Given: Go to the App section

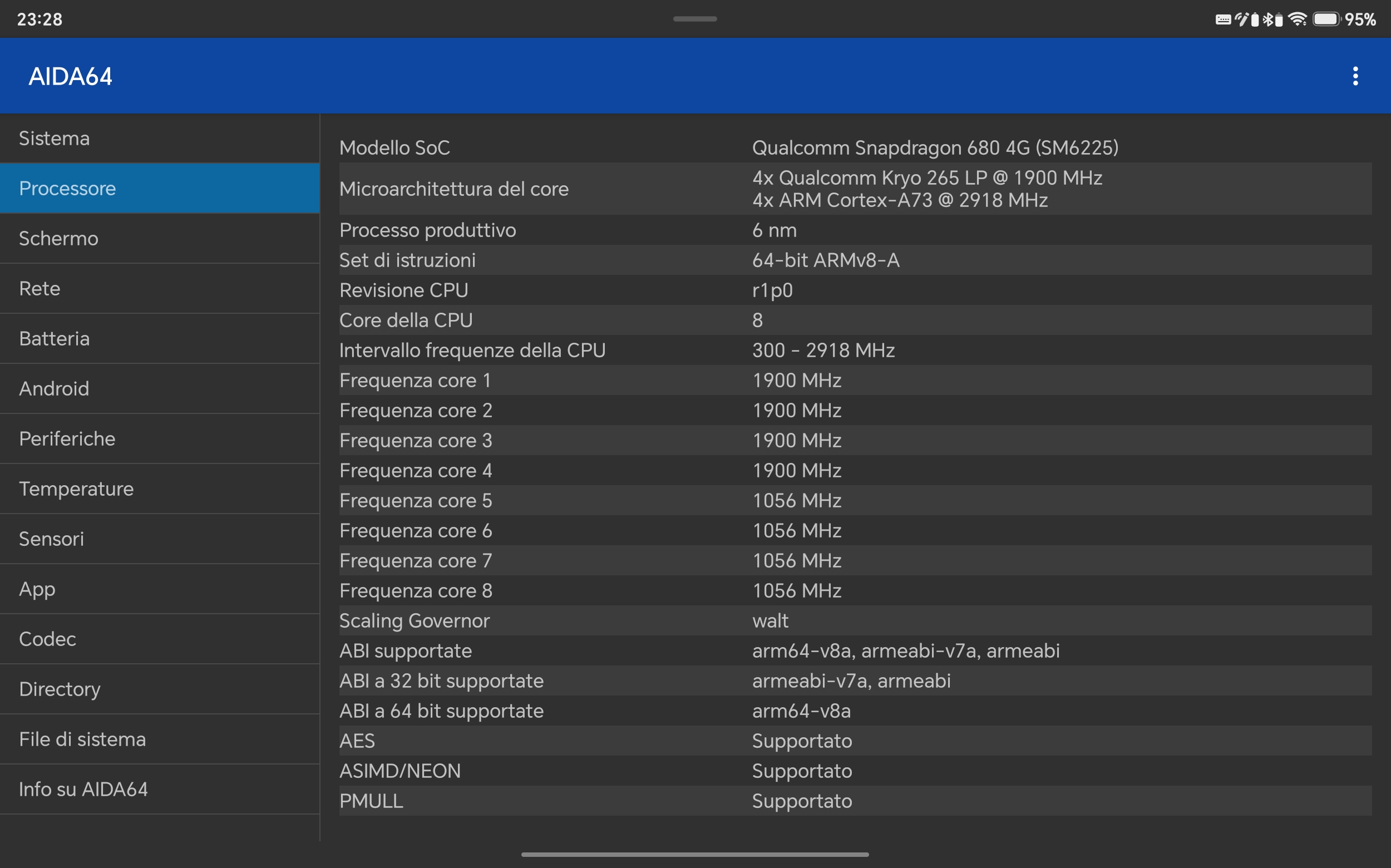Looking at the screenshot, I should (160, 589).
